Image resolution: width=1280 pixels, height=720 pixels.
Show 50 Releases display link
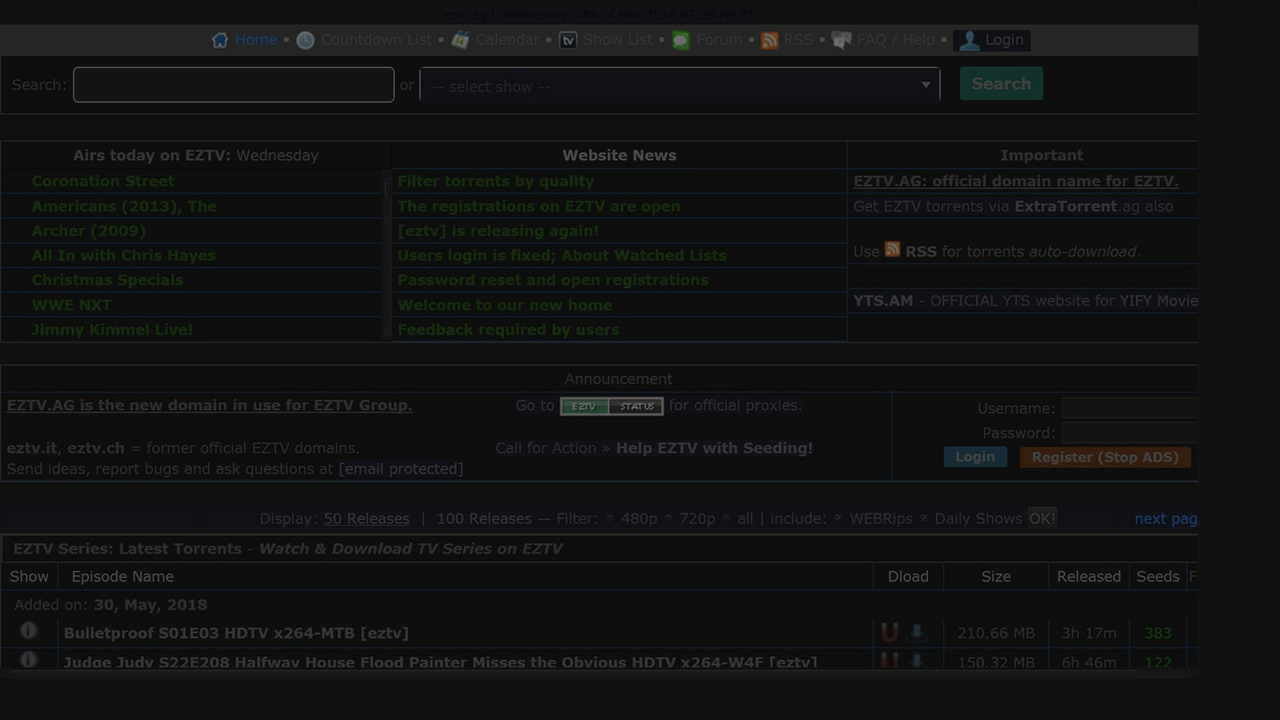(366, 518)
